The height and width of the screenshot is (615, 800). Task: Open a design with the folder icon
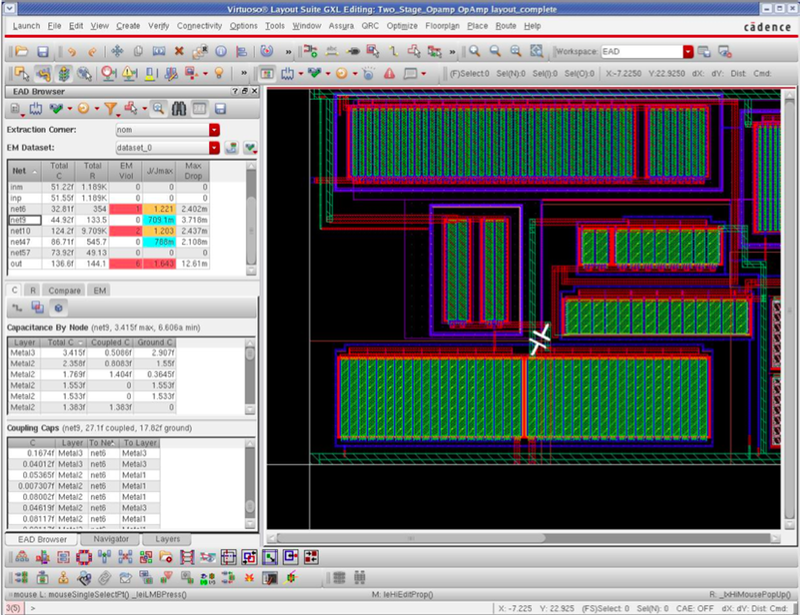[21, 51]
